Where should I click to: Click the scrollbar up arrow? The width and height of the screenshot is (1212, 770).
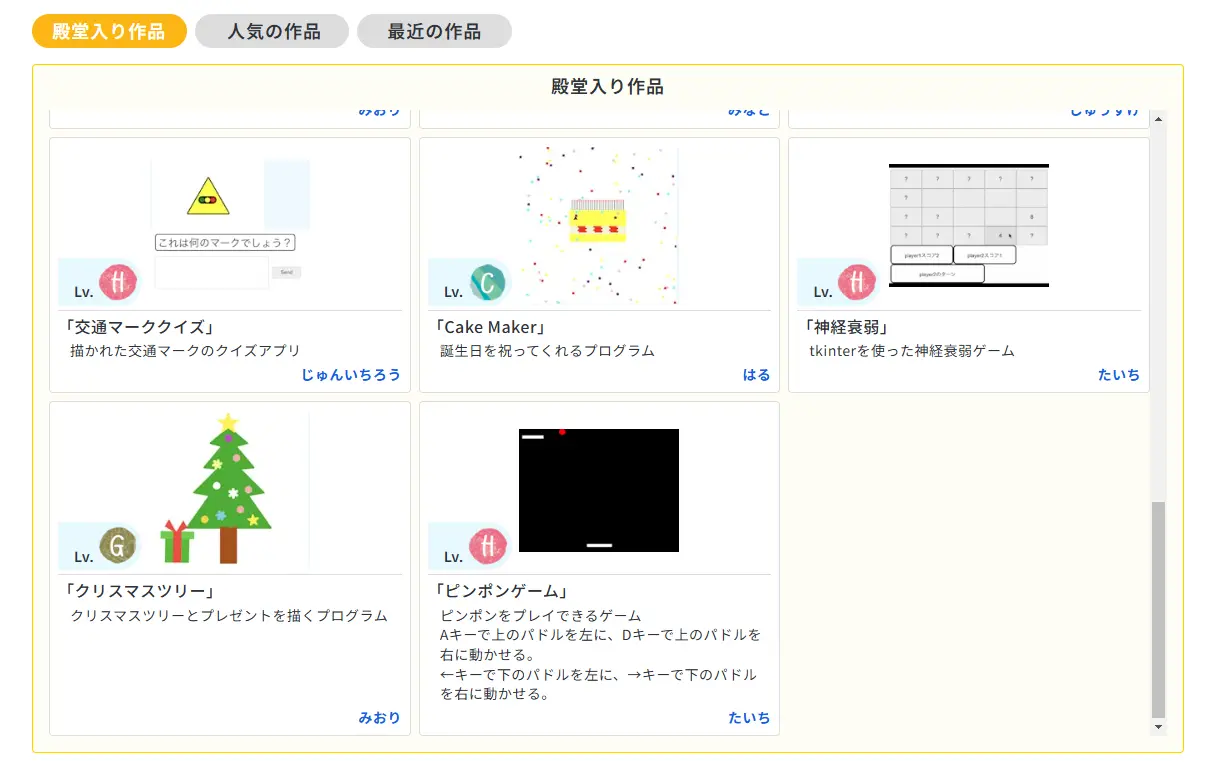click(1159, 119)
